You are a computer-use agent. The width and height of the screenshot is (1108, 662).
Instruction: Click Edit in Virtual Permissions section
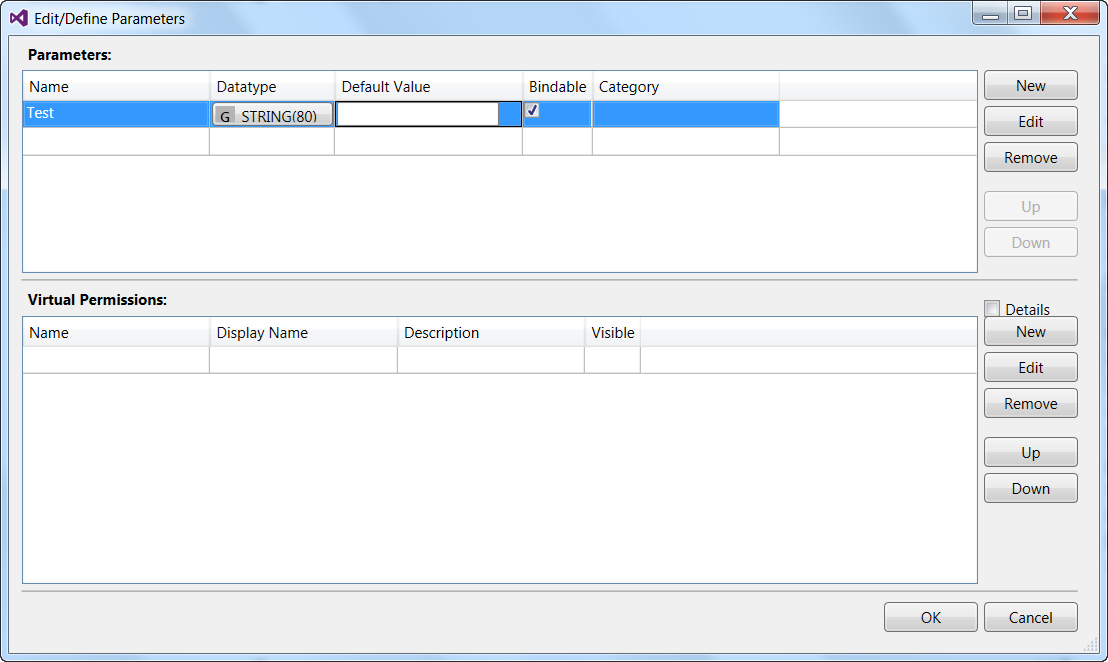tap(1030, 367)
